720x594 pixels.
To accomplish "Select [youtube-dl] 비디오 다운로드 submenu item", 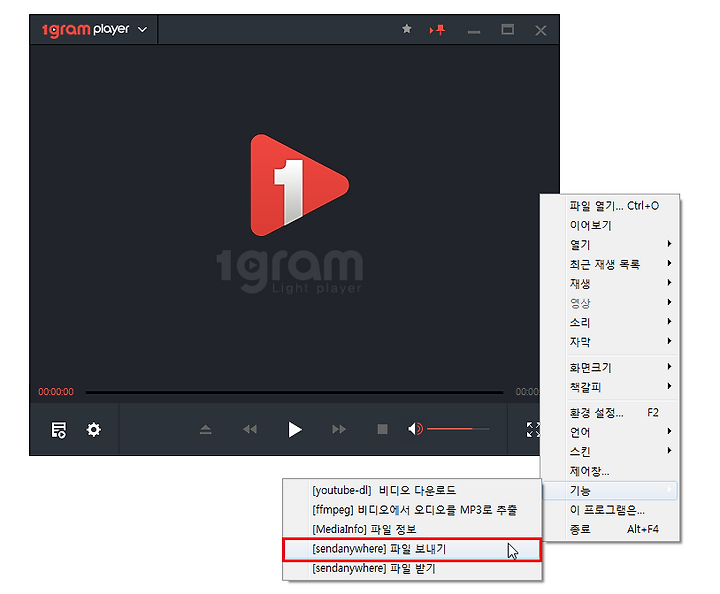I will 412,490.
